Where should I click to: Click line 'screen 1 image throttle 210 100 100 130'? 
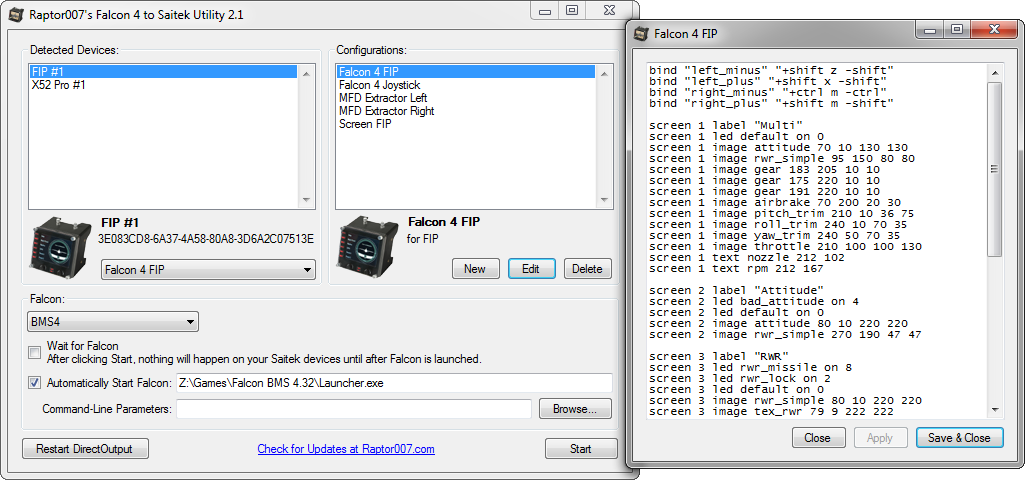pos(786,247)
